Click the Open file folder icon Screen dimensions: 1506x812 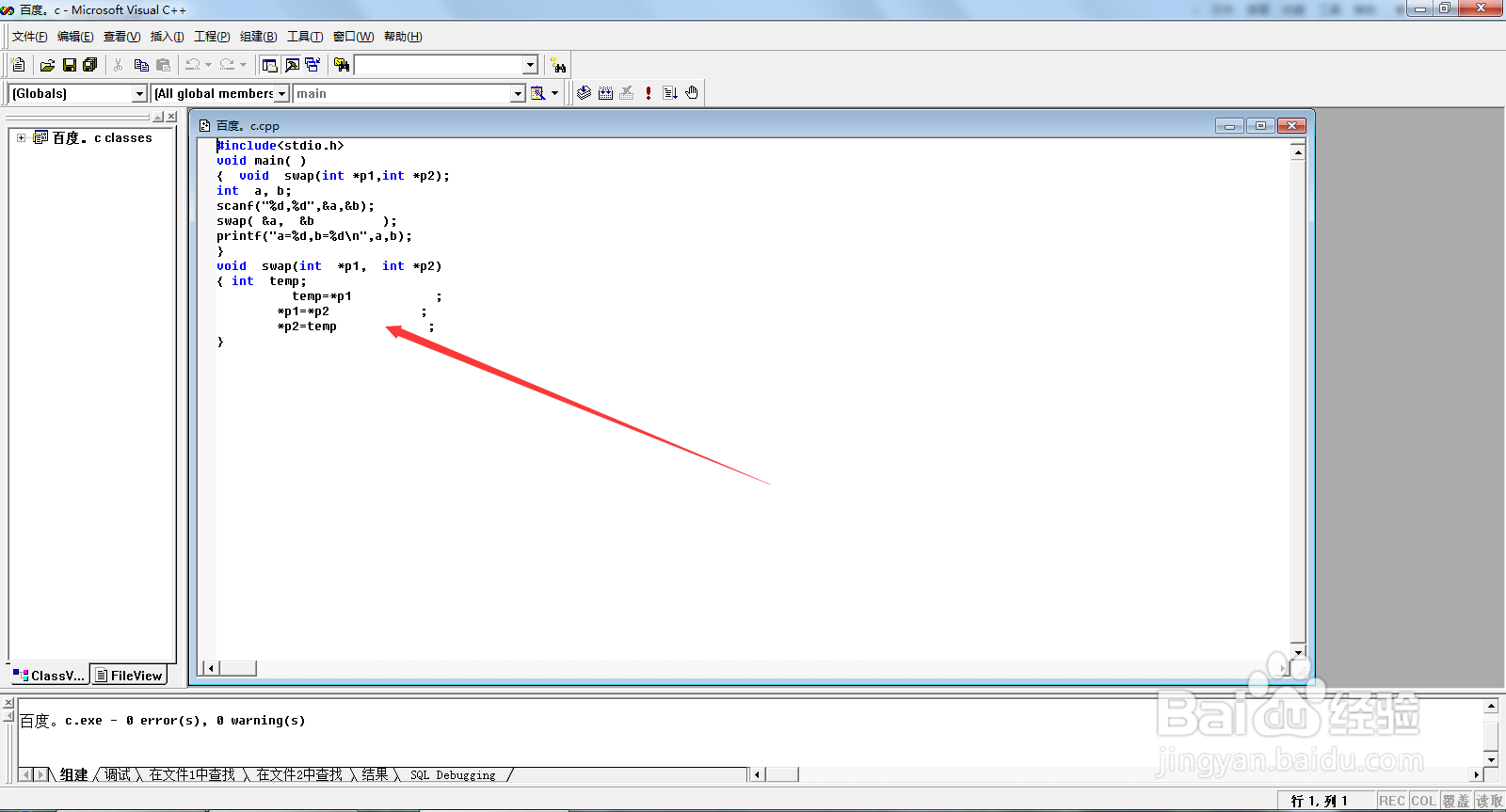[47, 65]
